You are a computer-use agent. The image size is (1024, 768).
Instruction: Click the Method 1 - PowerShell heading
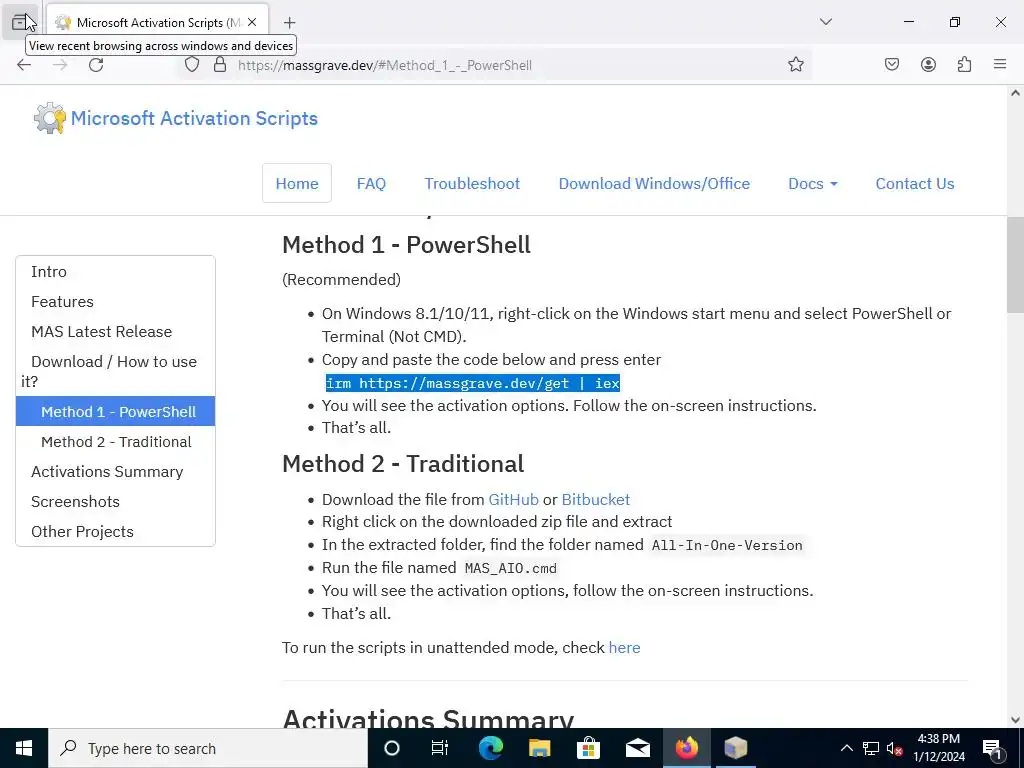406,245
